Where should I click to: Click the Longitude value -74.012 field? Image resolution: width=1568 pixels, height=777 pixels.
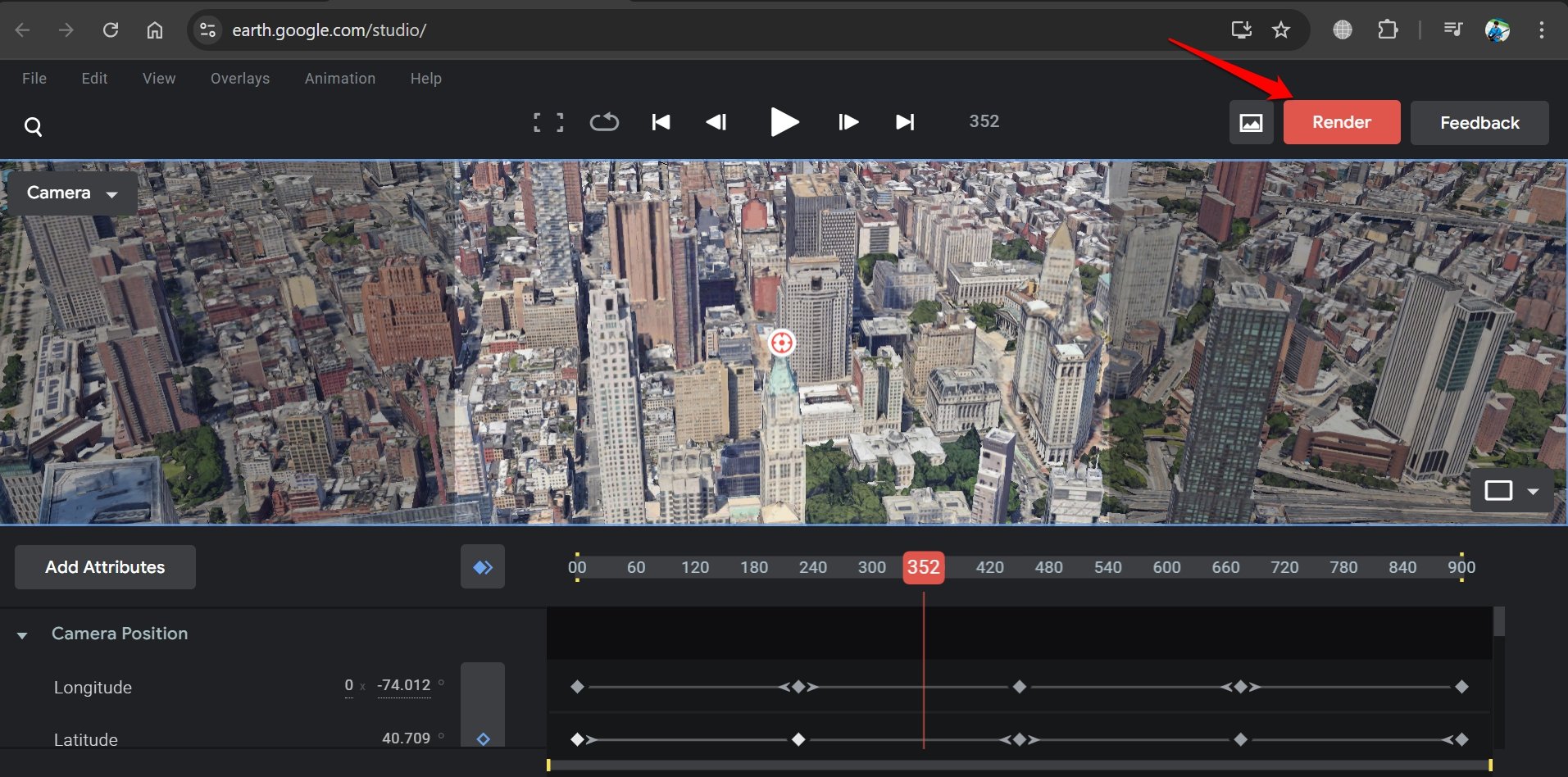click(x=403, y=685)
